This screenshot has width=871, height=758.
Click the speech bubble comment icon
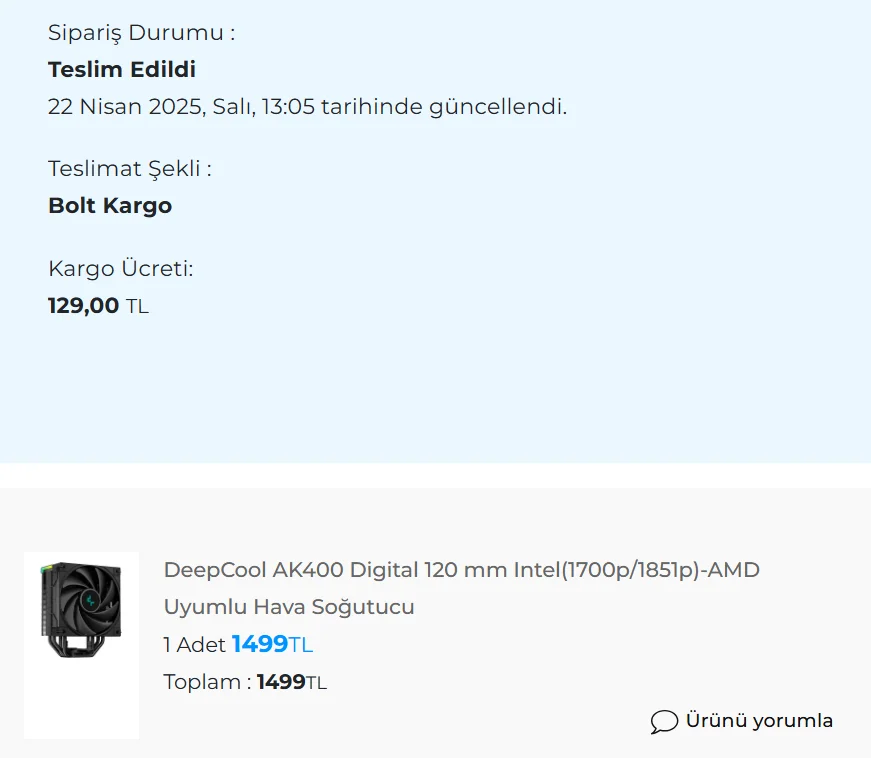[664, 721]
